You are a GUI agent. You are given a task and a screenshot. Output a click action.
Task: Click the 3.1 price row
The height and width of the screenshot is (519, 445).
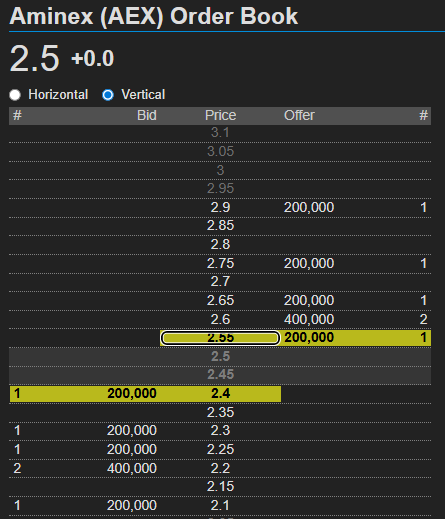point(220,133)
